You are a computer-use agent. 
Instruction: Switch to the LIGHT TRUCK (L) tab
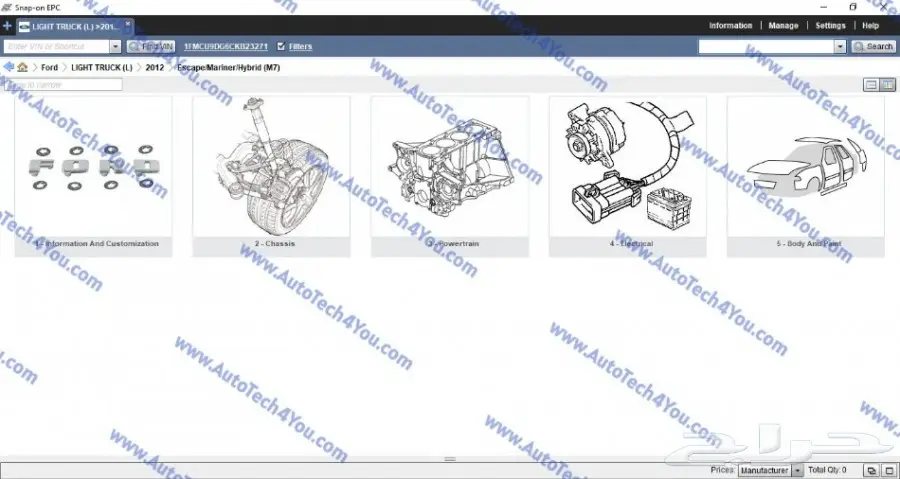click(76, 27)
